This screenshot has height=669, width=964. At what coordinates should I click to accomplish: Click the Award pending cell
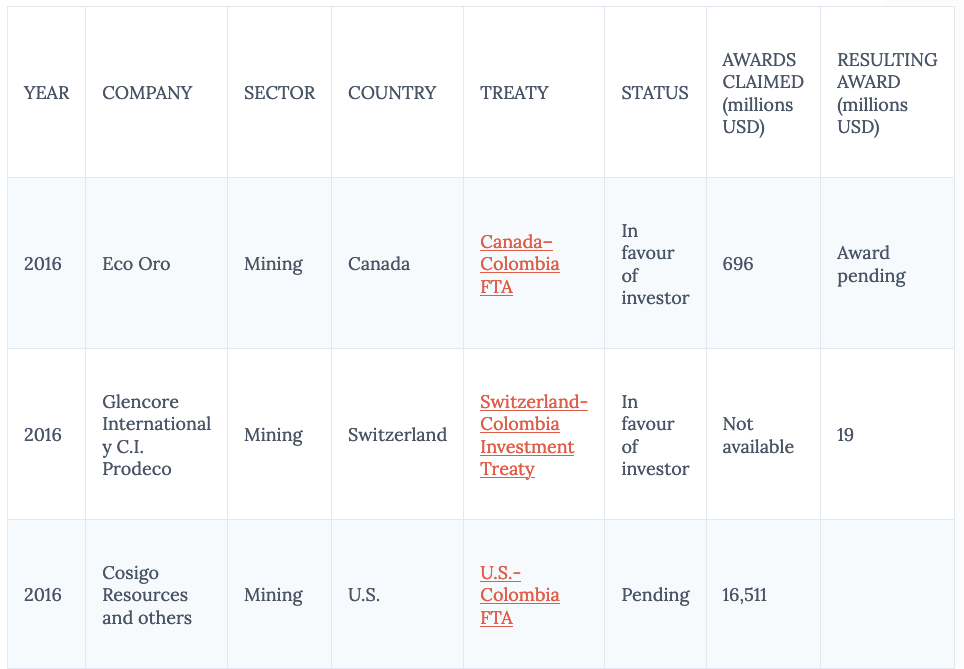[871, 264]
